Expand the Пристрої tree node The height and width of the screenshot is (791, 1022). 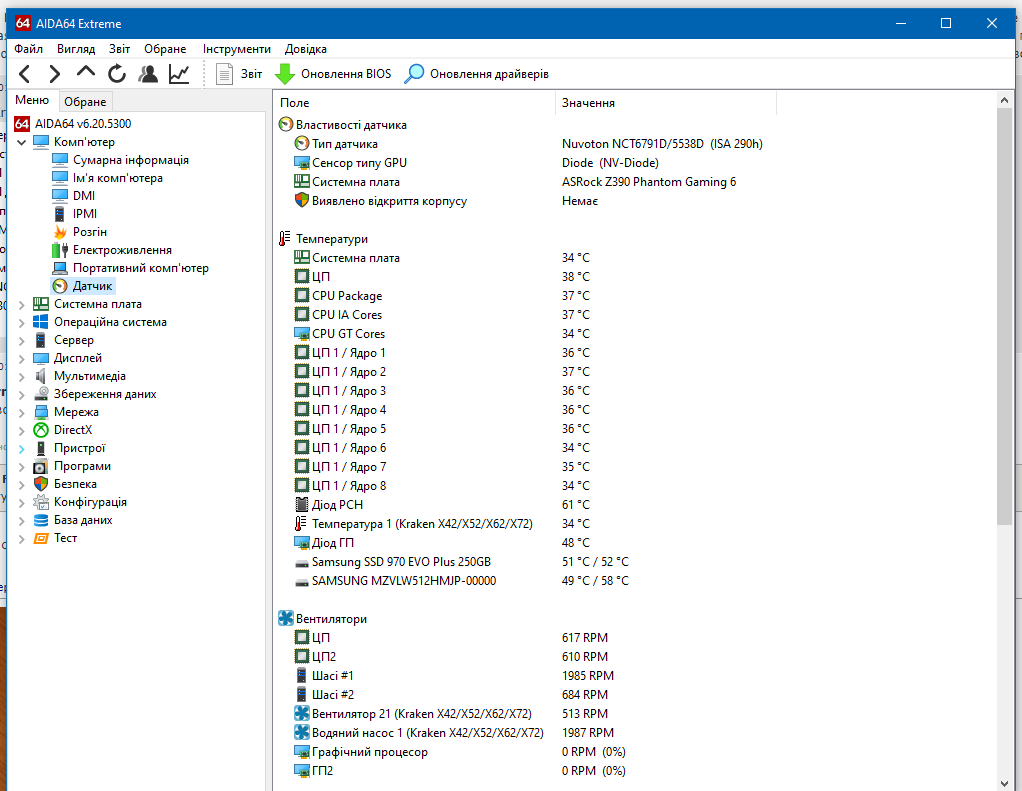click(22, 448)
